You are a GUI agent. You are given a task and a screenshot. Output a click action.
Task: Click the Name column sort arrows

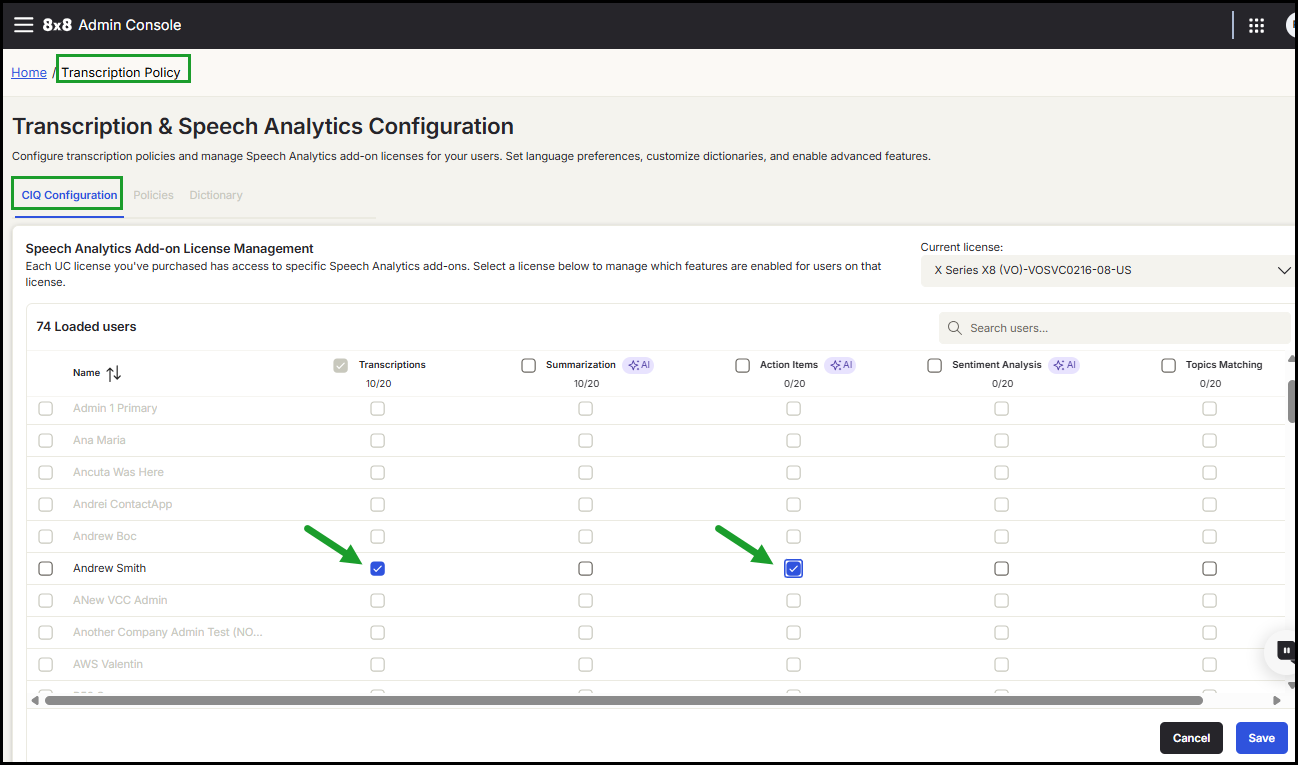click(114, 373)
